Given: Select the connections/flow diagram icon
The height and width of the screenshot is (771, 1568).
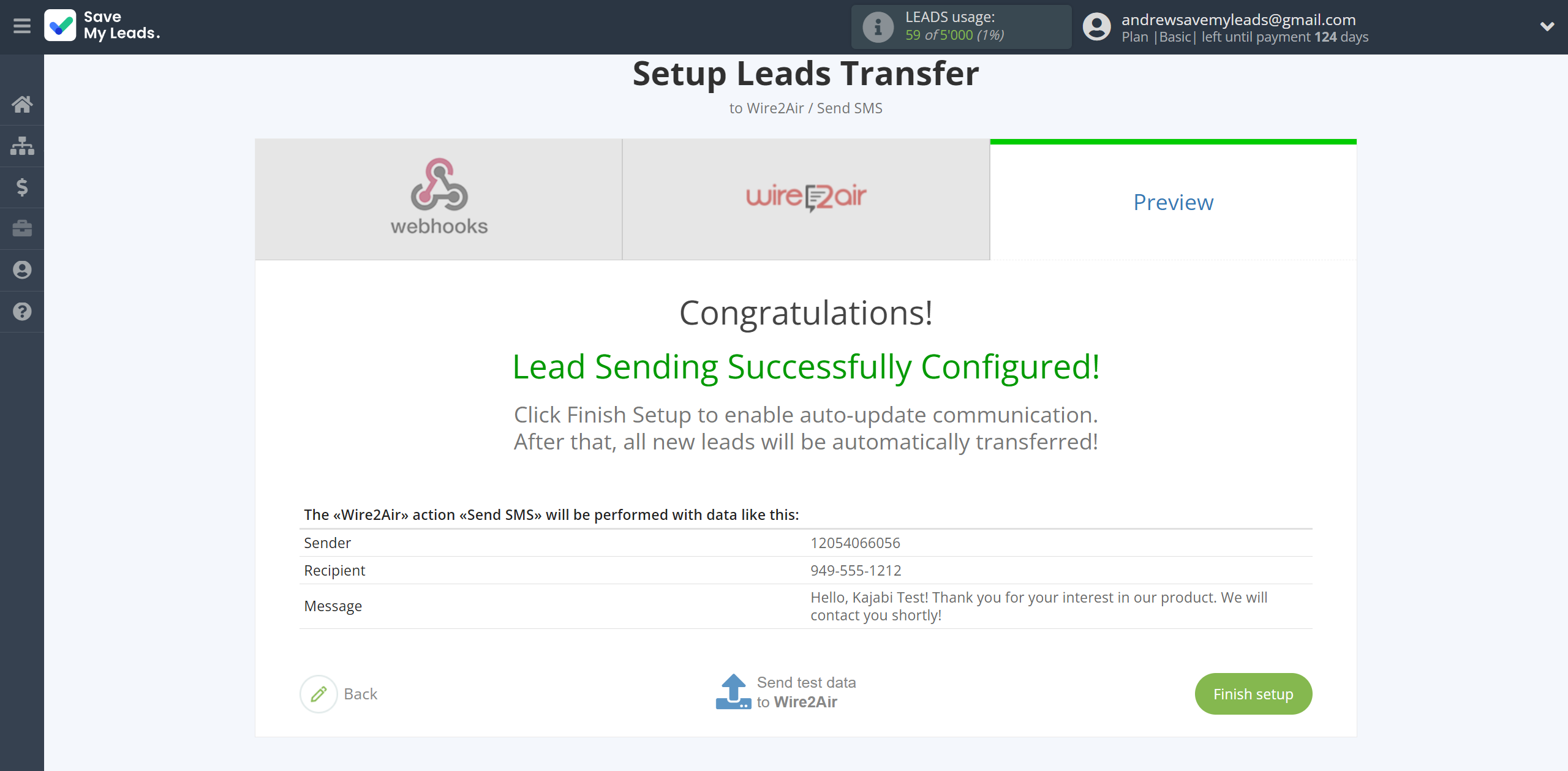Looking at the screenshot, I should coord(22,144).
